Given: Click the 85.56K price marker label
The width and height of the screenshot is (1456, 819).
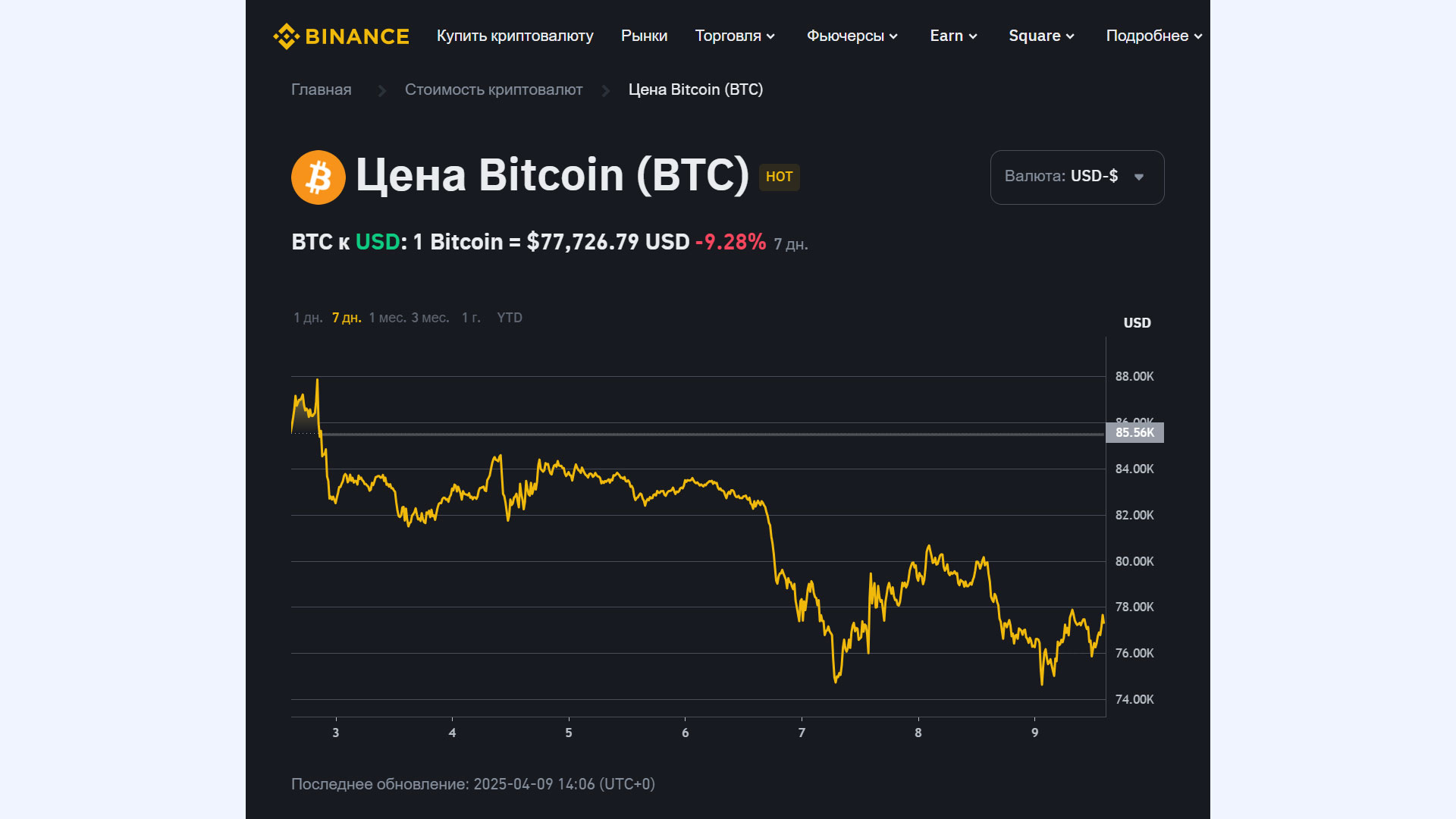Looking at the screenshot, I should pyautogui.click(x=1134, y=432).
